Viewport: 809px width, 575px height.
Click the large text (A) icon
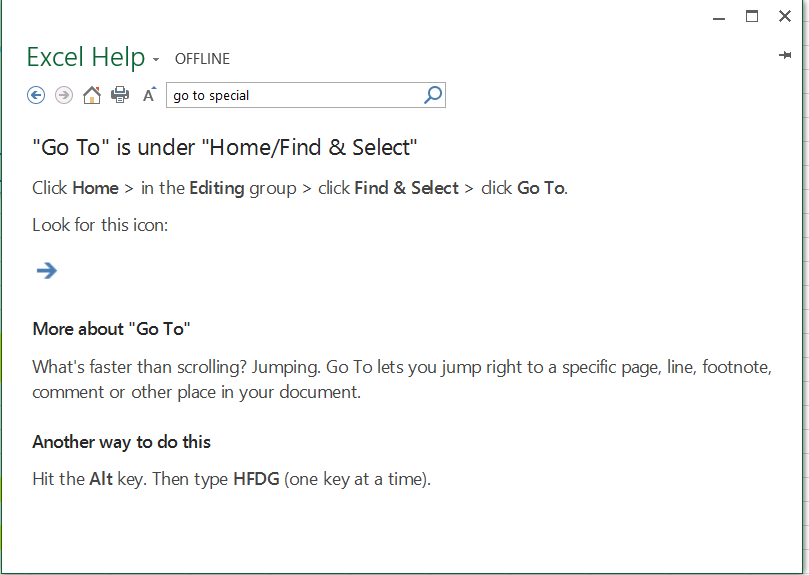tap(149, 95)
